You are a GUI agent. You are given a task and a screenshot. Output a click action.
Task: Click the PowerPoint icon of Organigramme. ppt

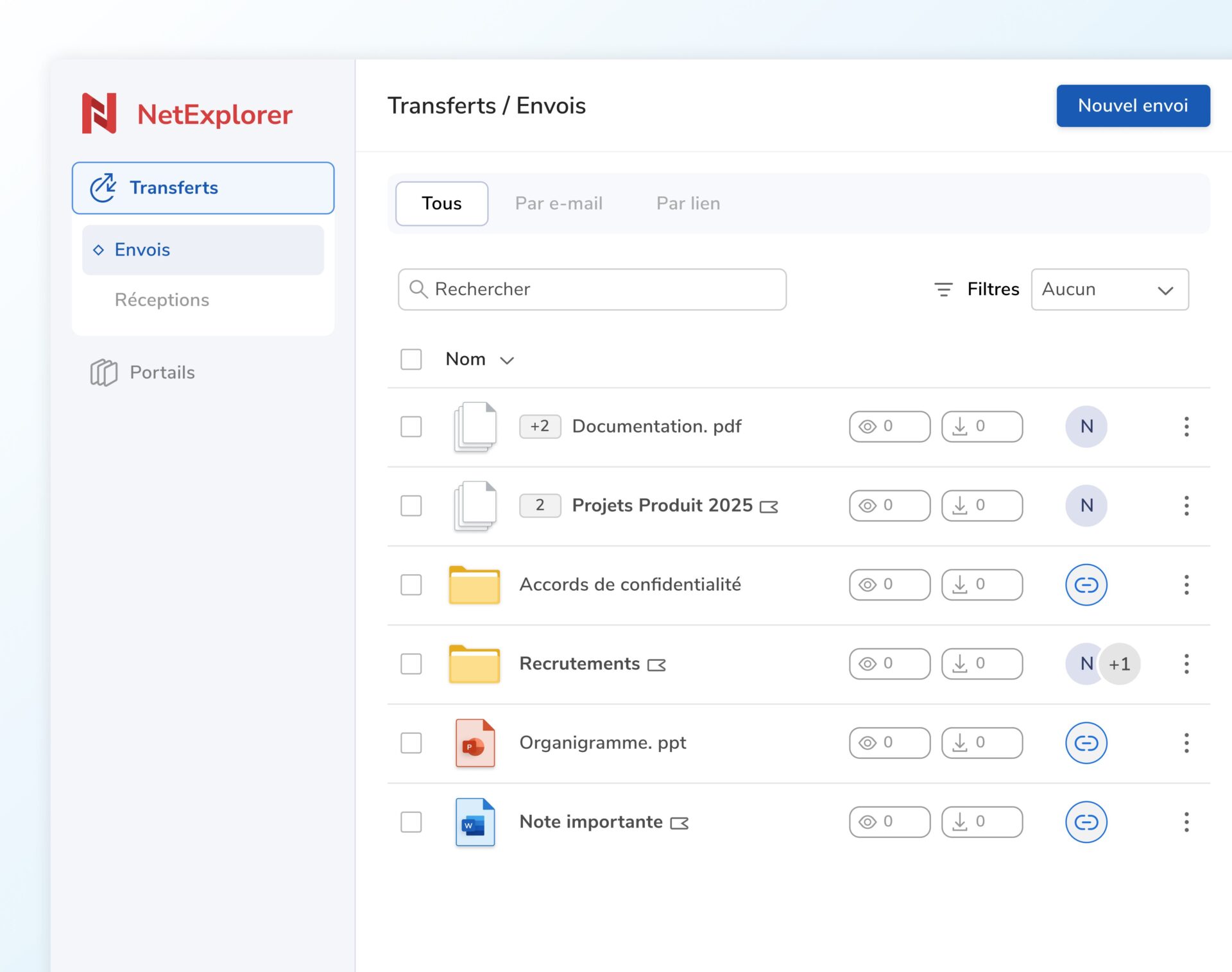click(x=475, y=743)
